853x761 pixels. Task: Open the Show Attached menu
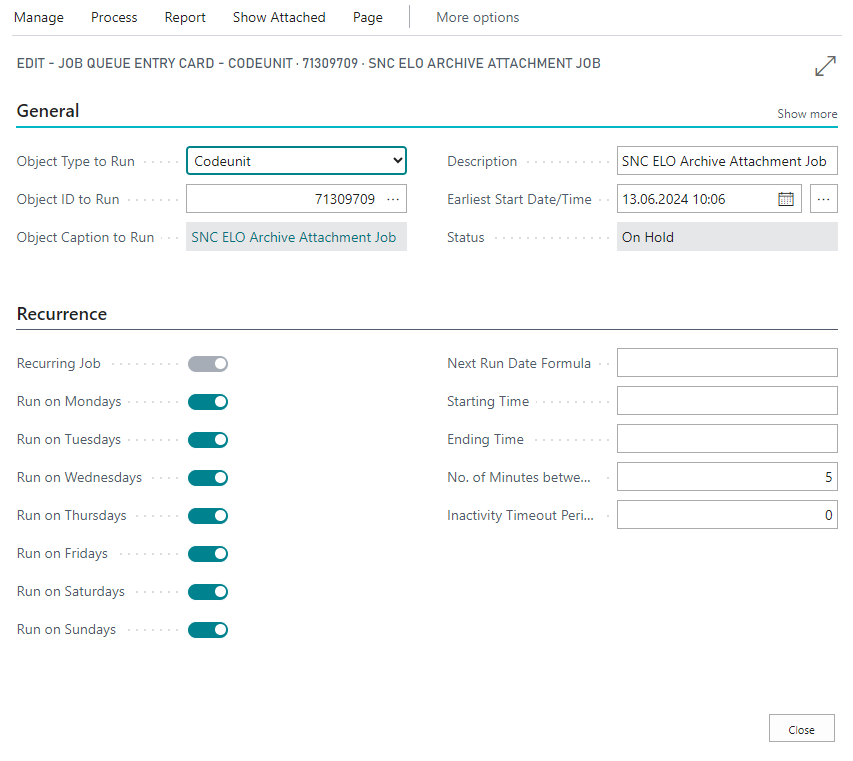(x=279, y=17)
